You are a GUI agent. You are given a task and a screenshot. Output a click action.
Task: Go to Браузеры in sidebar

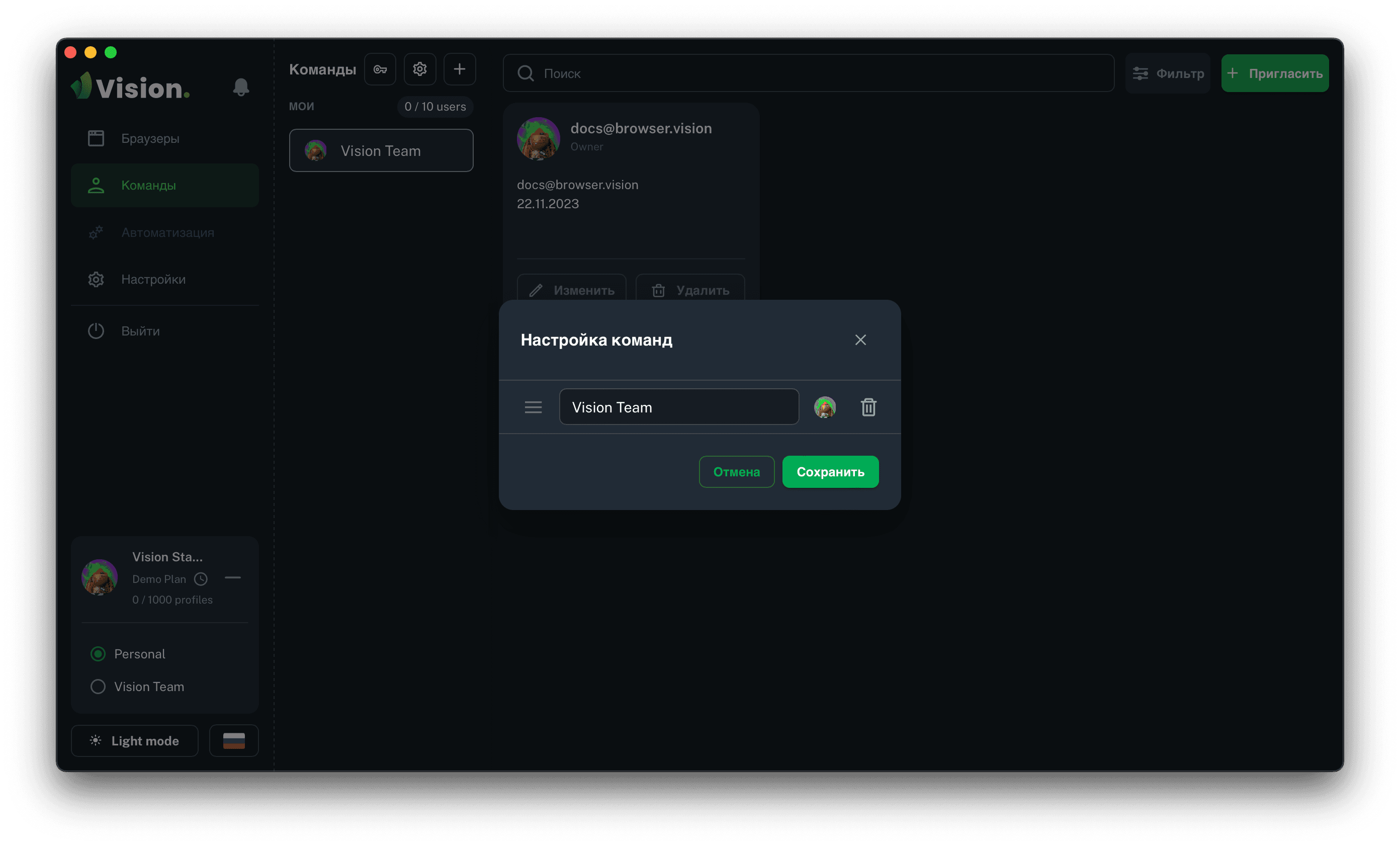point(150,139)
